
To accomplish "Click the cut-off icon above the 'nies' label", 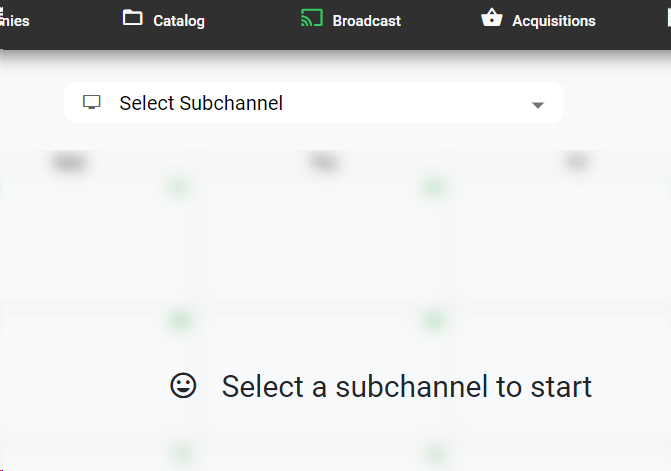I will coord(4,9).
